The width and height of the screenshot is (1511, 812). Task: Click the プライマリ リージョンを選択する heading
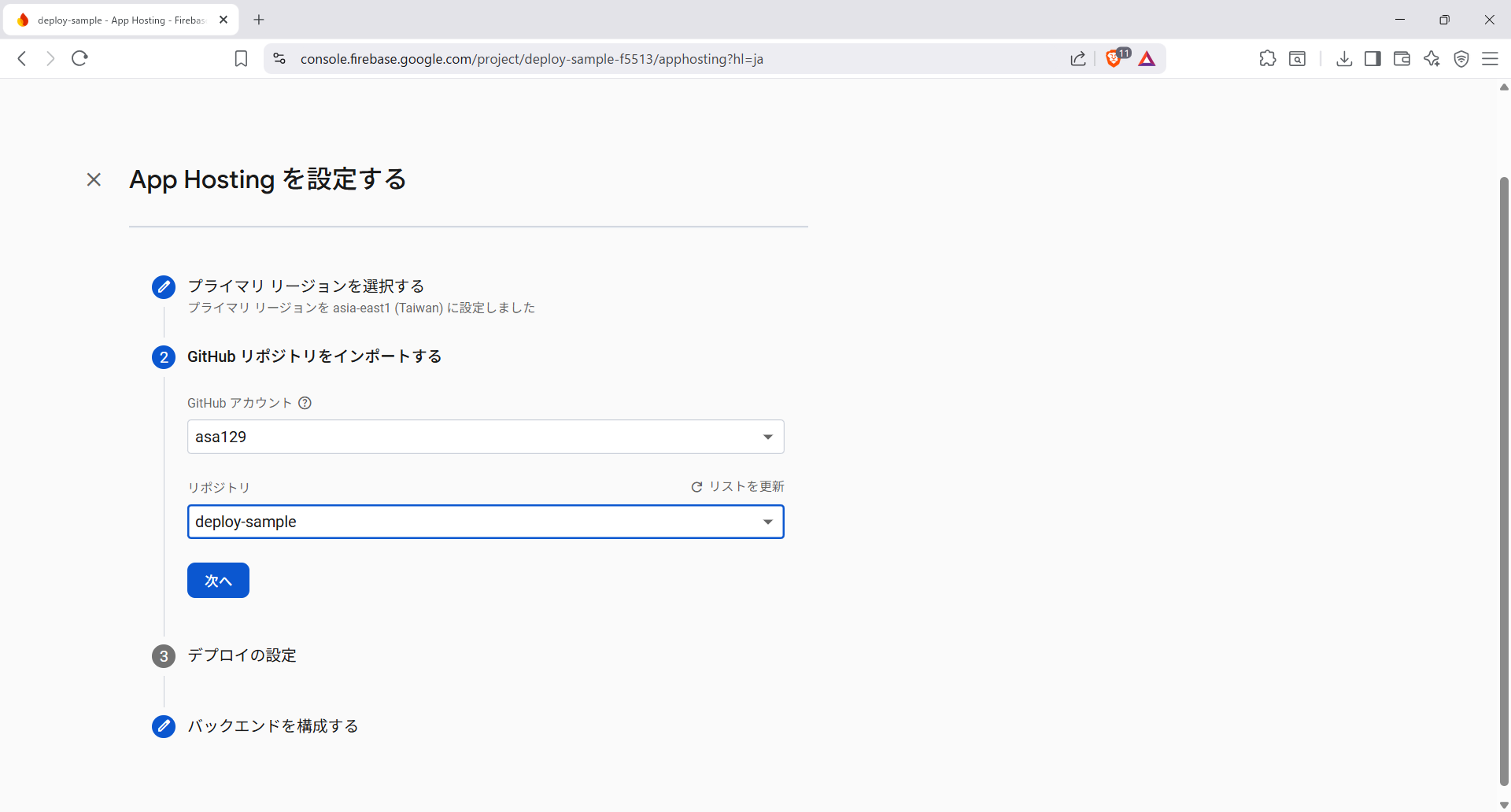pyautogui.click(x=306, y=286)
